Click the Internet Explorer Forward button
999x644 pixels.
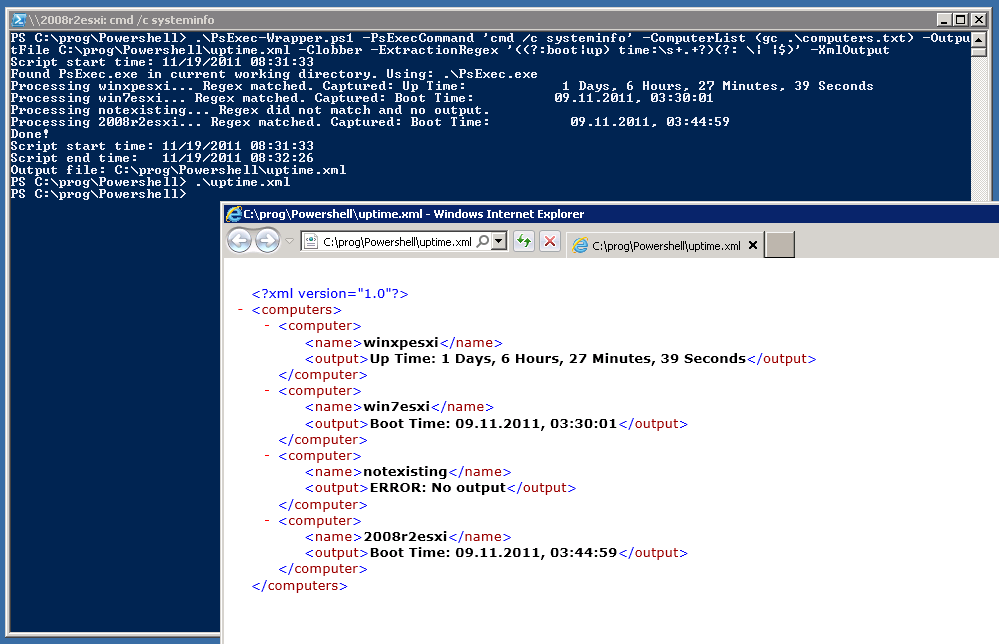tap(267, 241)
